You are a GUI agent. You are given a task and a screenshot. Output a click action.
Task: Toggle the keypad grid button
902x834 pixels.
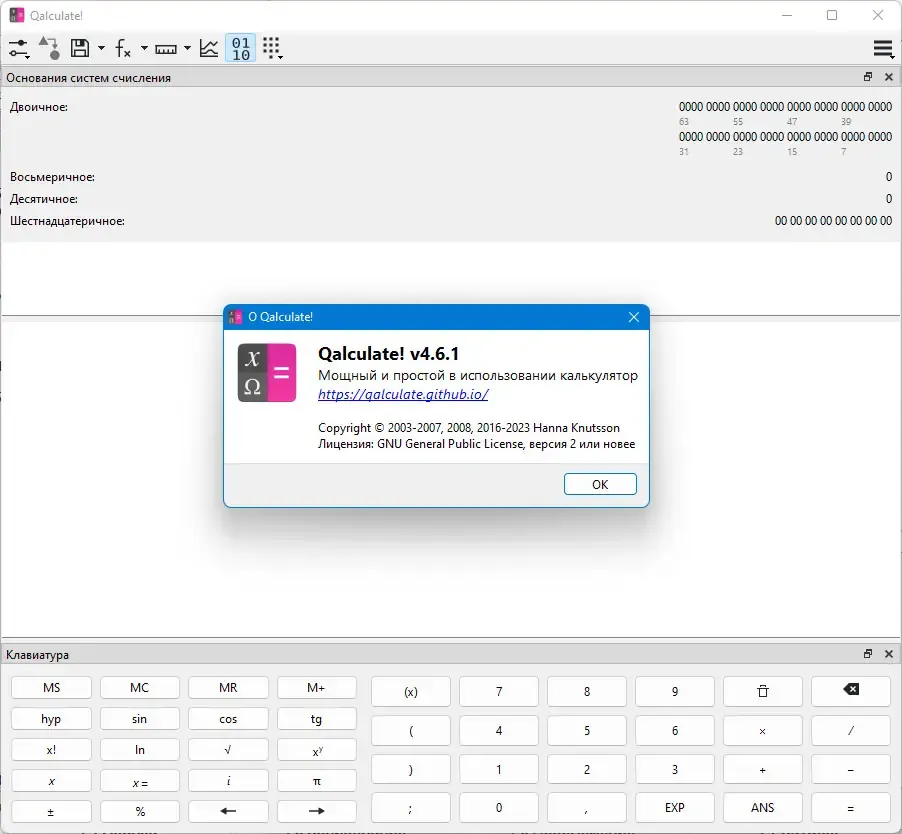pos(272,48)
